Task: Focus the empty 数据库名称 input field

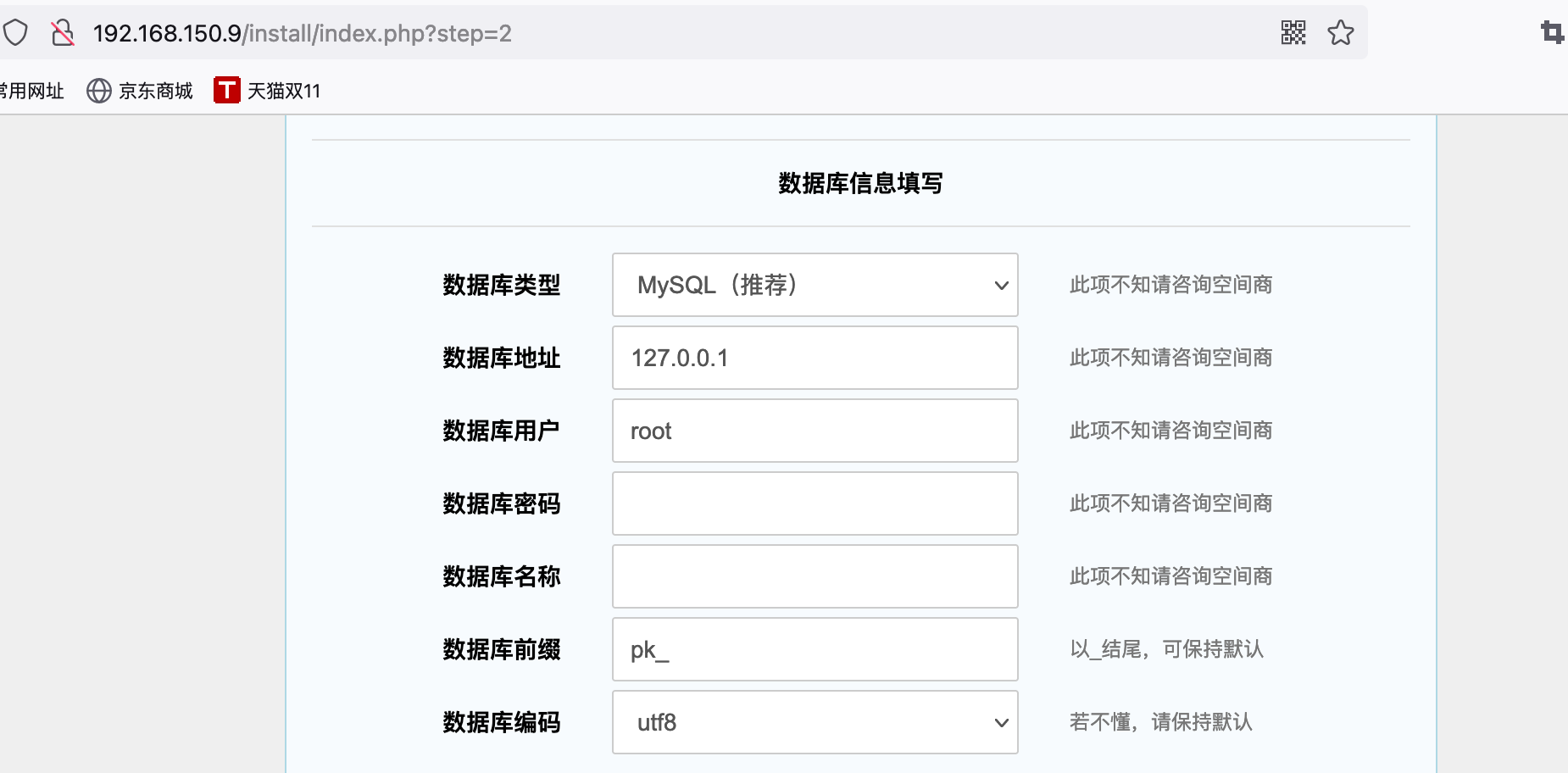Action: coord(815,576)
